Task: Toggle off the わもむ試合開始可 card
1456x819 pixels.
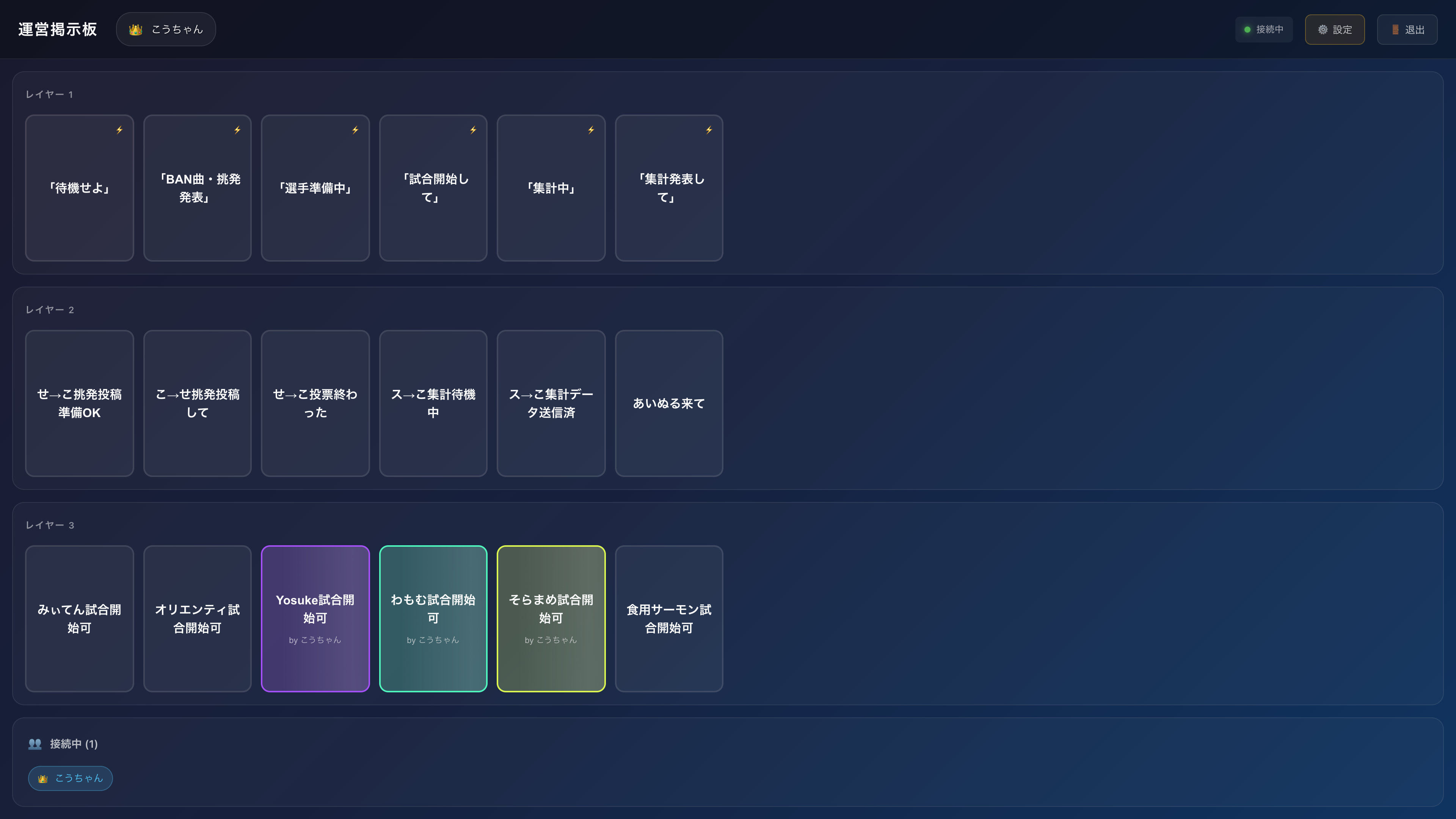Action: tap(433, 618)
